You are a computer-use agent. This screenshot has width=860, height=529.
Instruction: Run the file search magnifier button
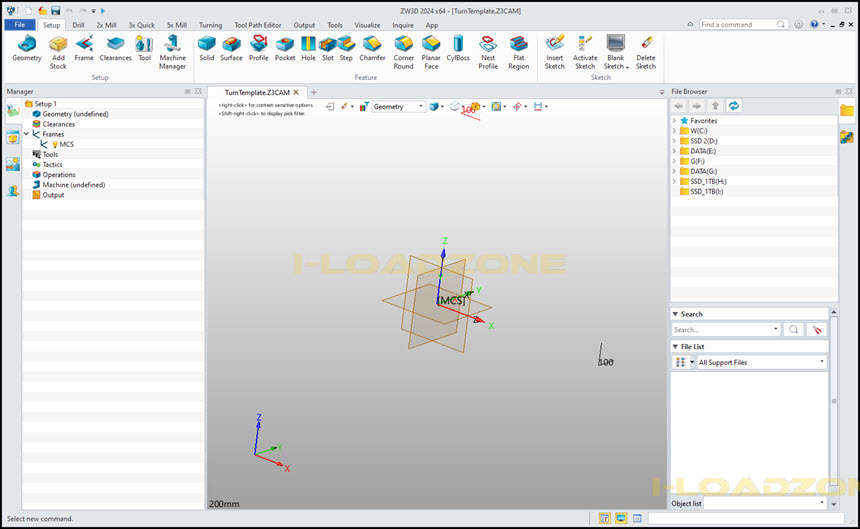(x=794, y=329)
